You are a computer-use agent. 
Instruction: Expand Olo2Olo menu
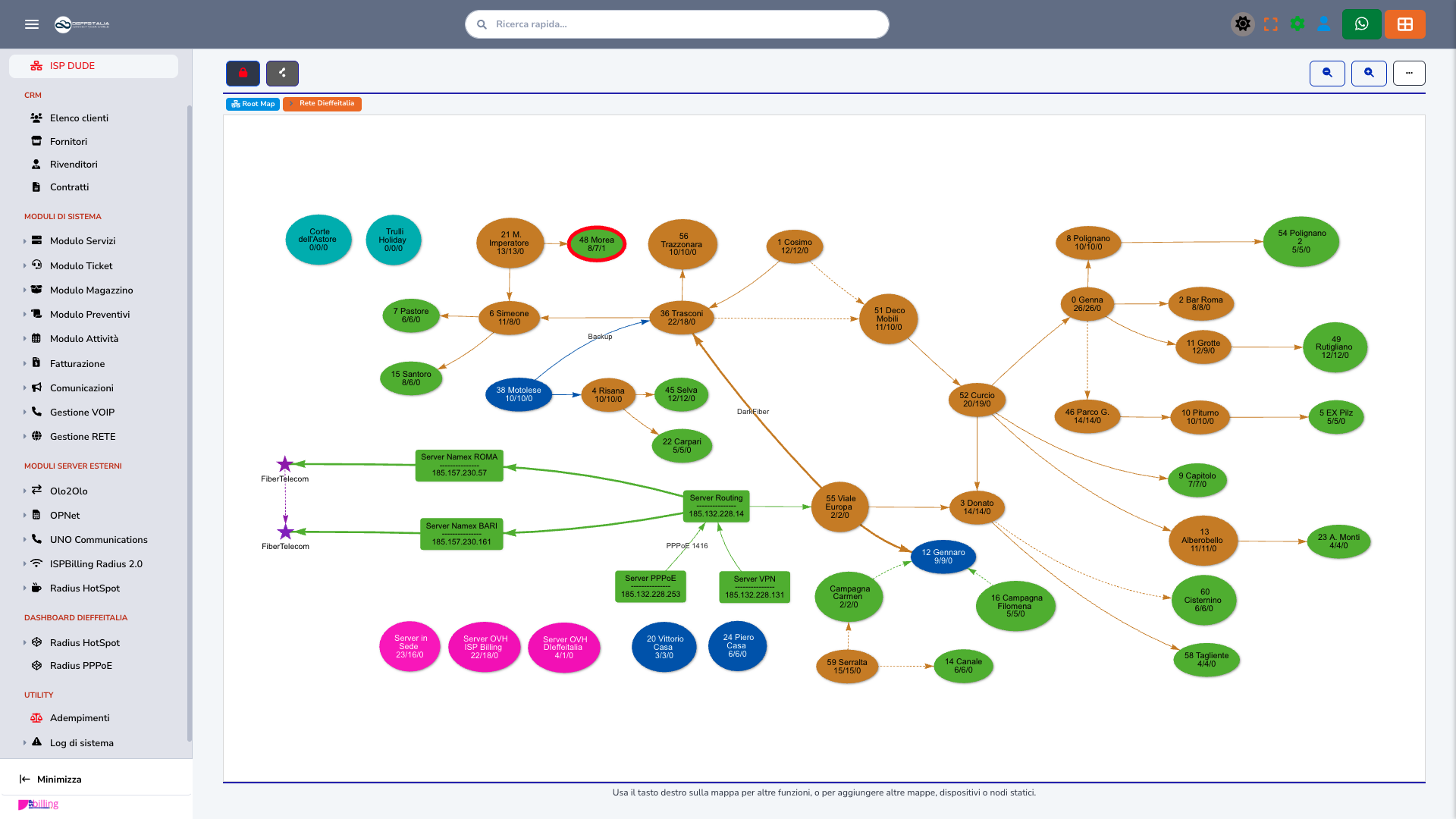[x=68, y=491]
